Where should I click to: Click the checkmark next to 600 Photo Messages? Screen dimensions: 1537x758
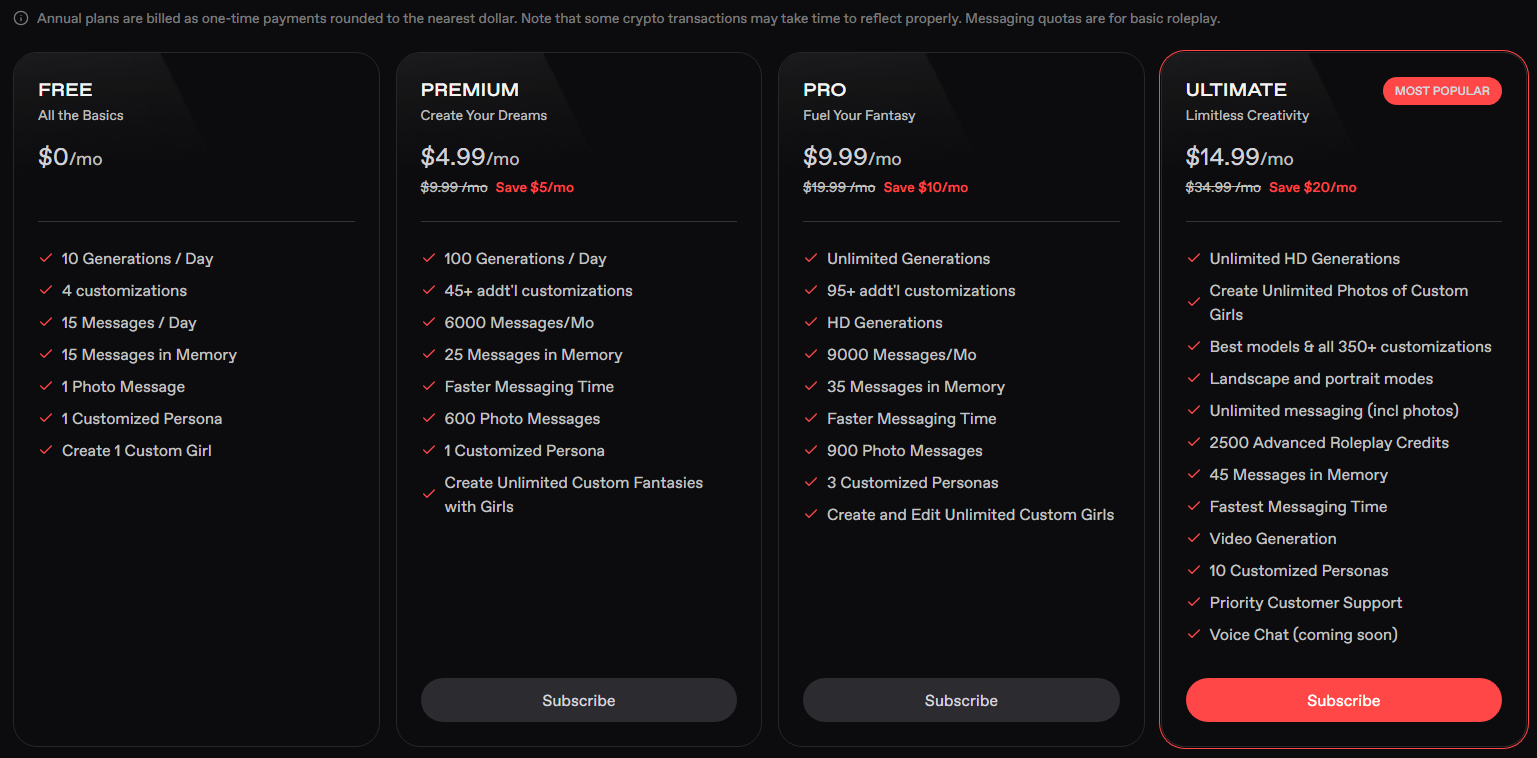428,418
